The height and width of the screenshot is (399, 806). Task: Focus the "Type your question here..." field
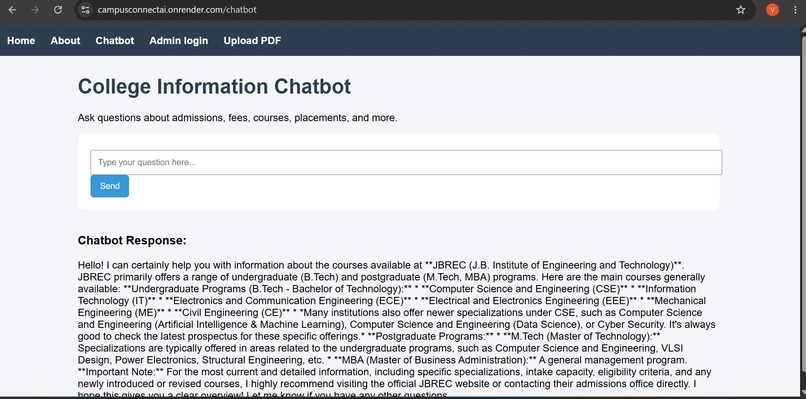pos(406,162)
